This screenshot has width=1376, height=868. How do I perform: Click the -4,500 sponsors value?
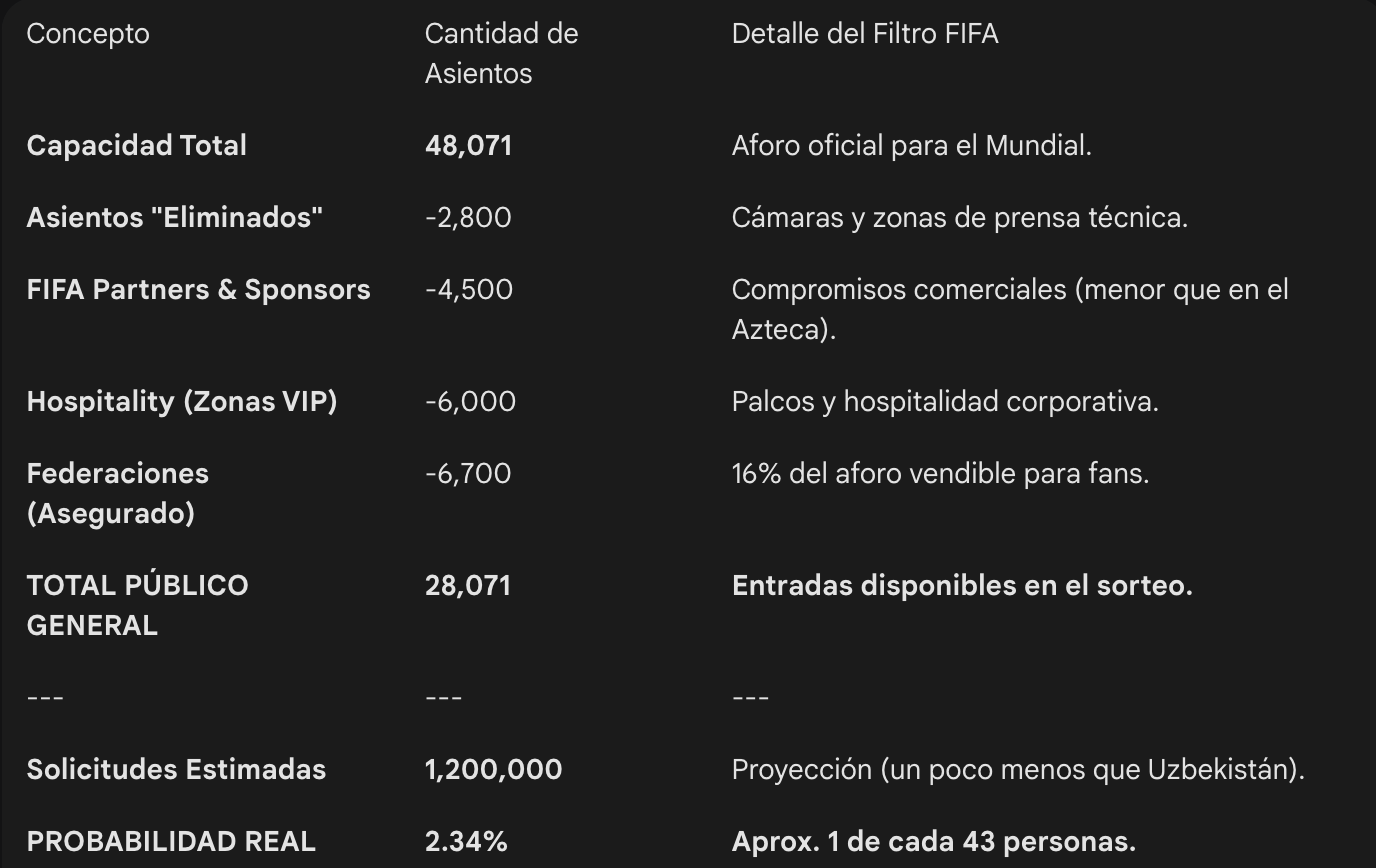469,290
